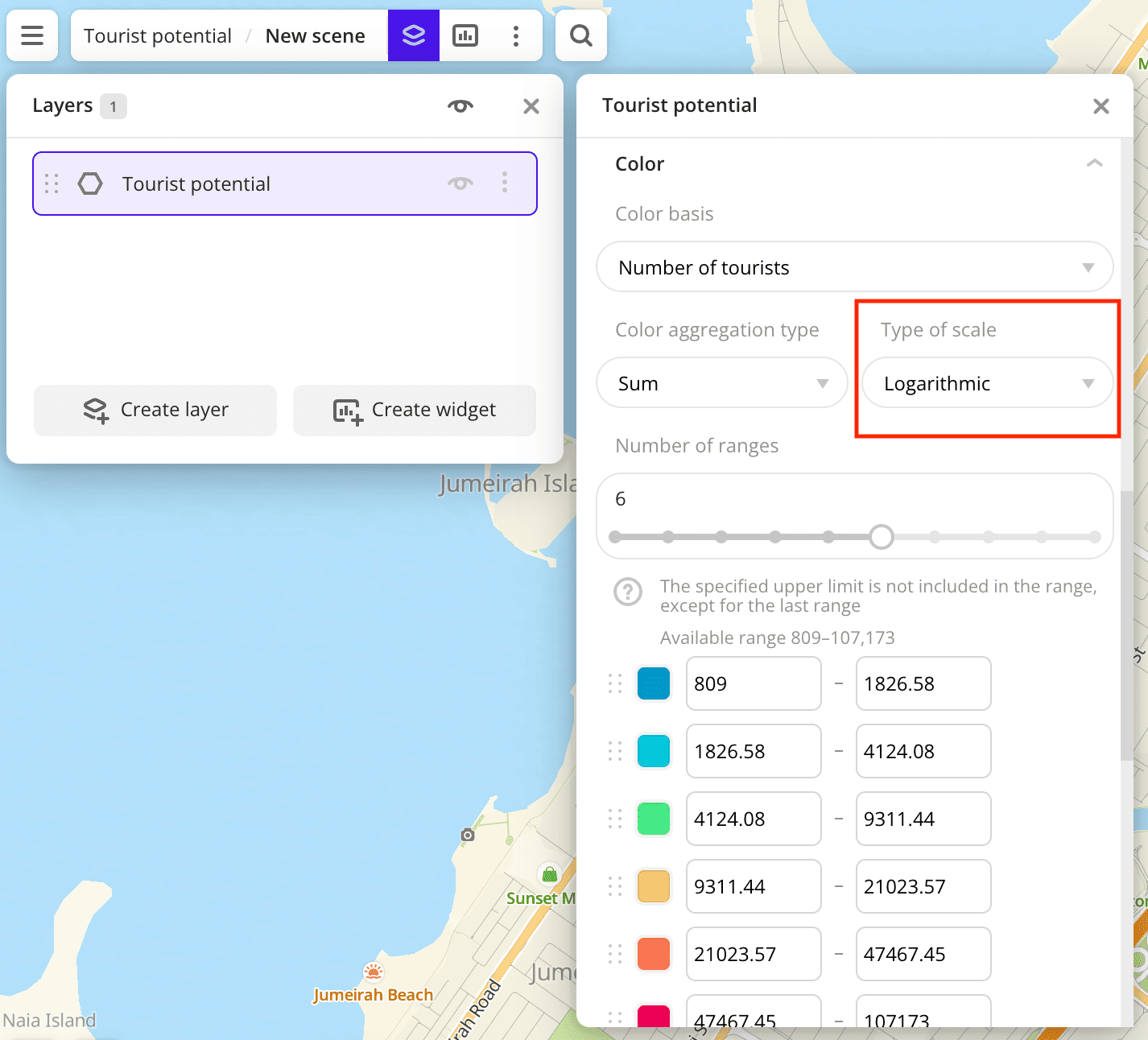
Task: Click the drag handle of Tourist potential layer
Action: pyautogui.click(x=52, y=184)
